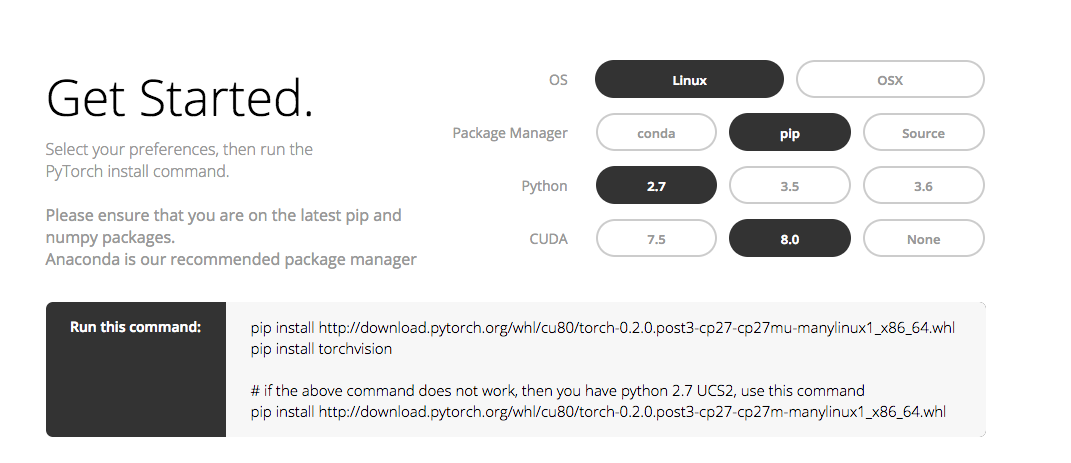This screenshot has height=463, width=1071.
Task: Choose conda as package manager
Action: pos(656,133)
